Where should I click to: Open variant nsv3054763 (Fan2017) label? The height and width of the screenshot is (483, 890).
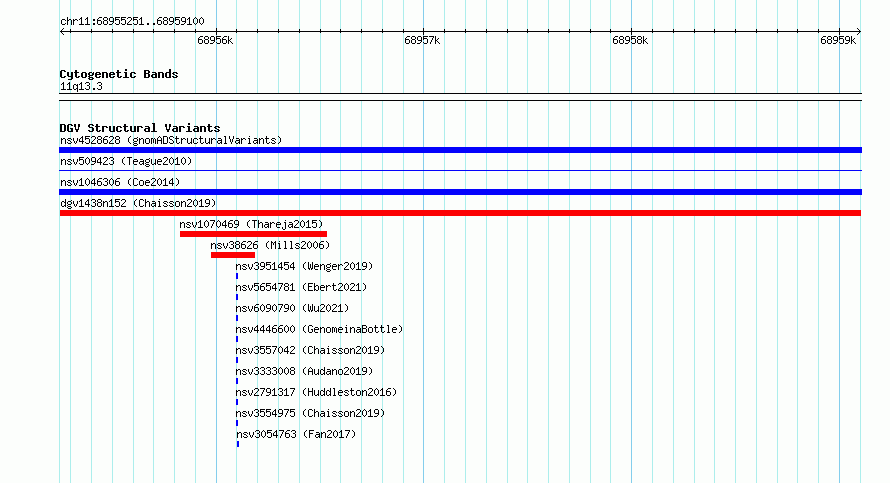pos(296,434)
